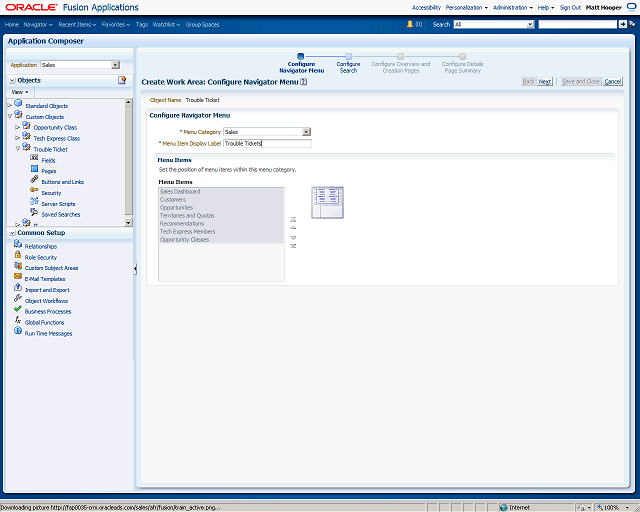
Task: Open the Navigator menu
Action: [38, 24]
